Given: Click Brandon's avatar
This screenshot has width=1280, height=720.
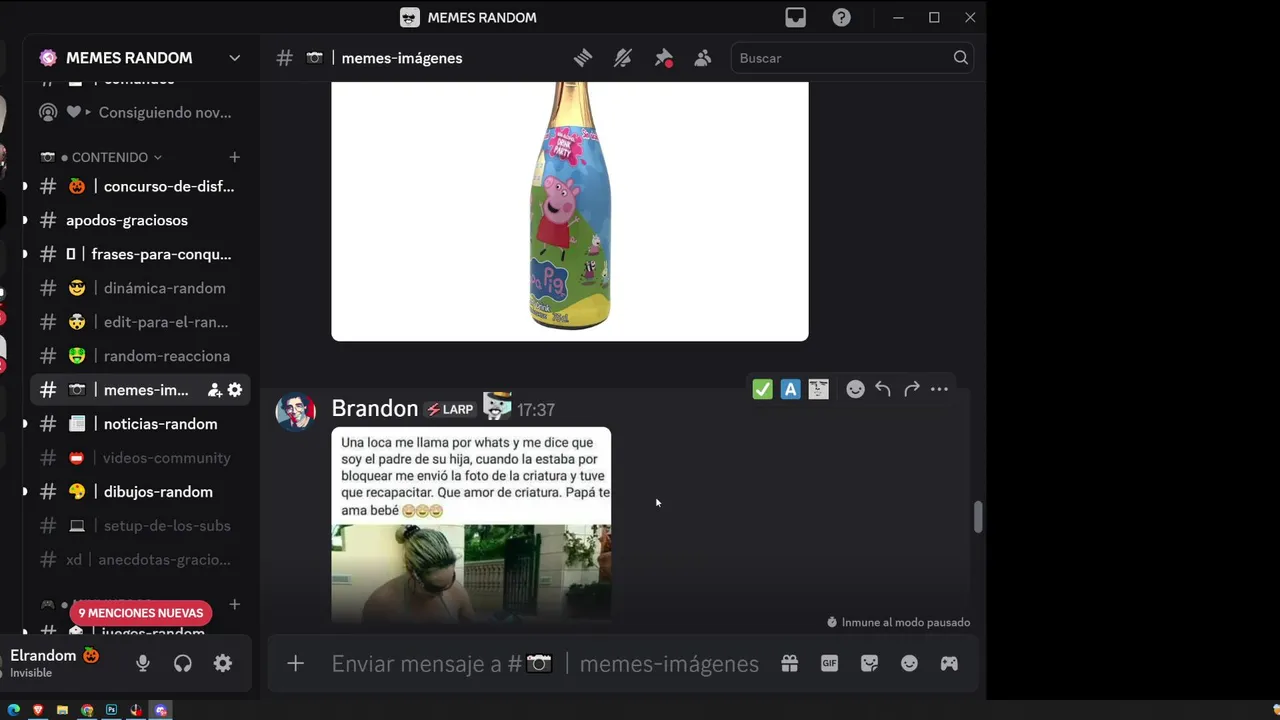Looking at the screenshot, I should click(295, 412).
